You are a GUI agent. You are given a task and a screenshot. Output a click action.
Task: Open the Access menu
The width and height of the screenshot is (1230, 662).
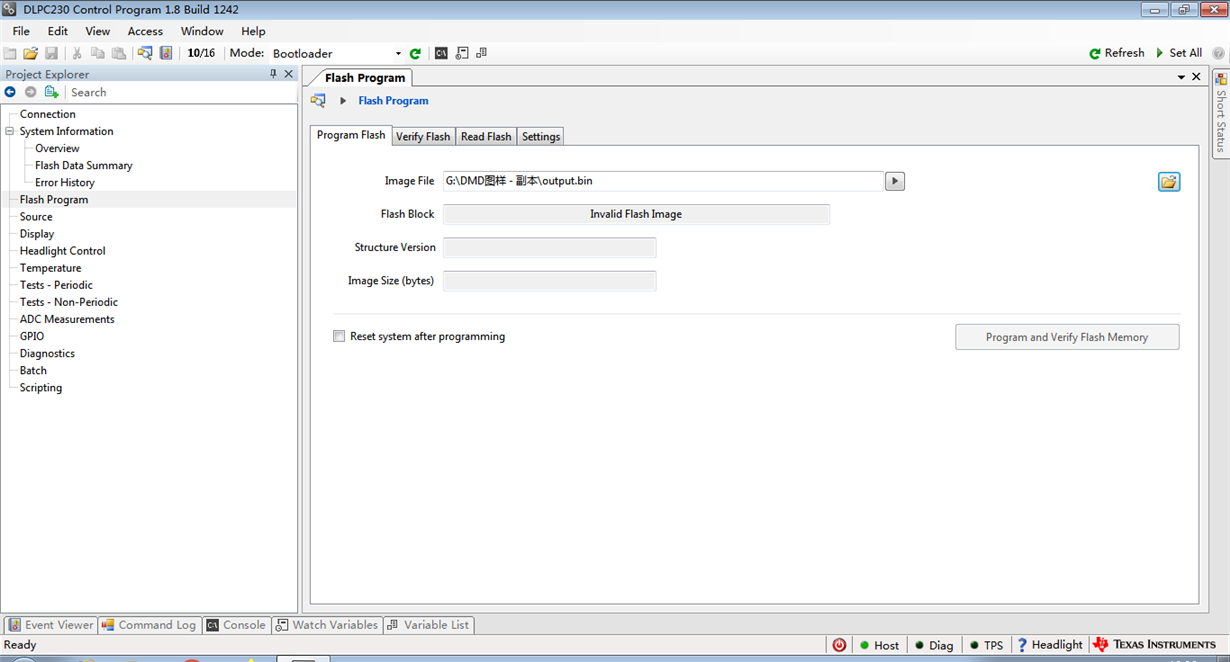[145, 31]
